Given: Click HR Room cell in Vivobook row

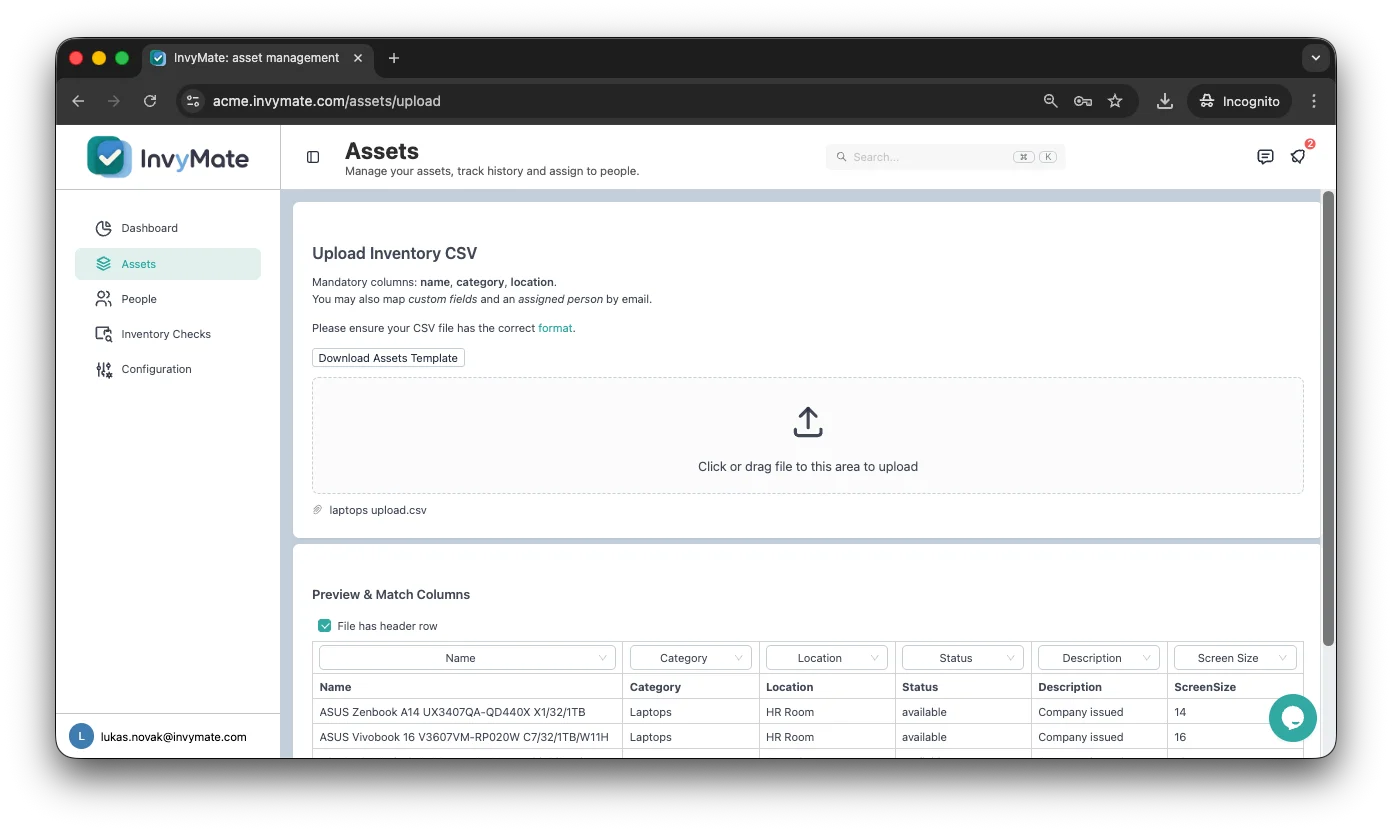Looking at the screenshot, I should pyautogui.click(x=827, y=737).
